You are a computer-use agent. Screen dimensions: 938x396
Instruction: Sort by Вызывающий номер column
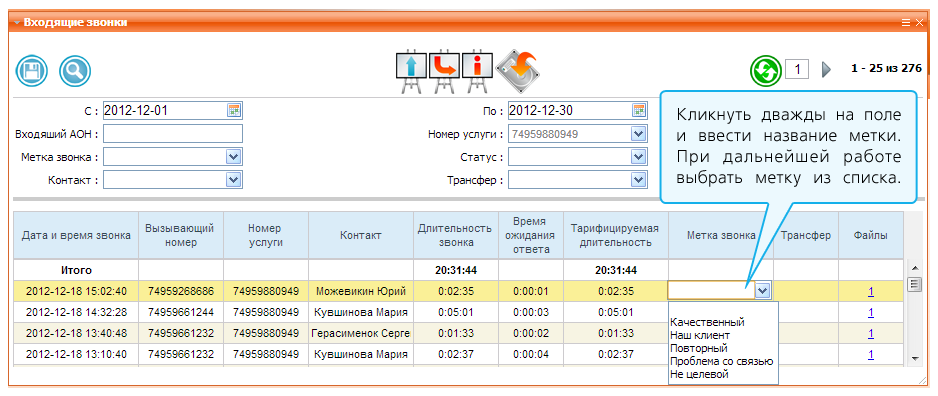[x=181, y=235]
